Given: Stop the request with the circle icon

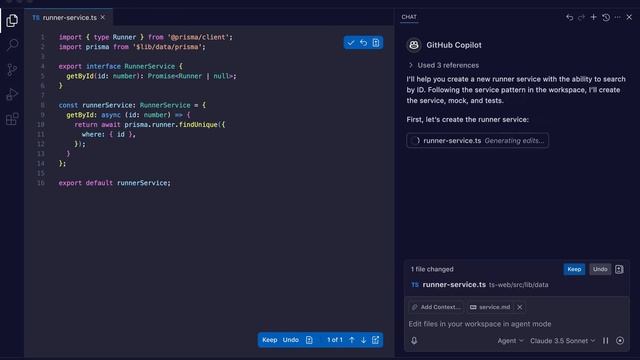Looking at the screenshot, I should click(x=620, y=340).
